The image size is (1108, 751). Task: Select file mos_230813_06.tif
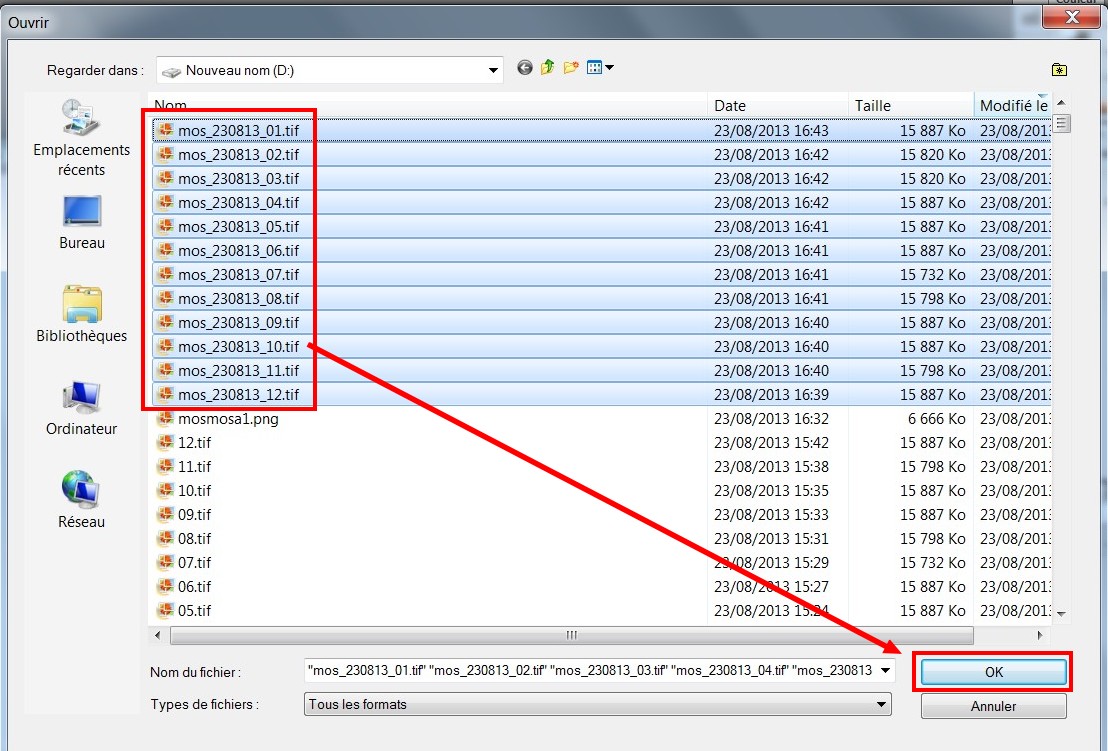click(238, 251)
